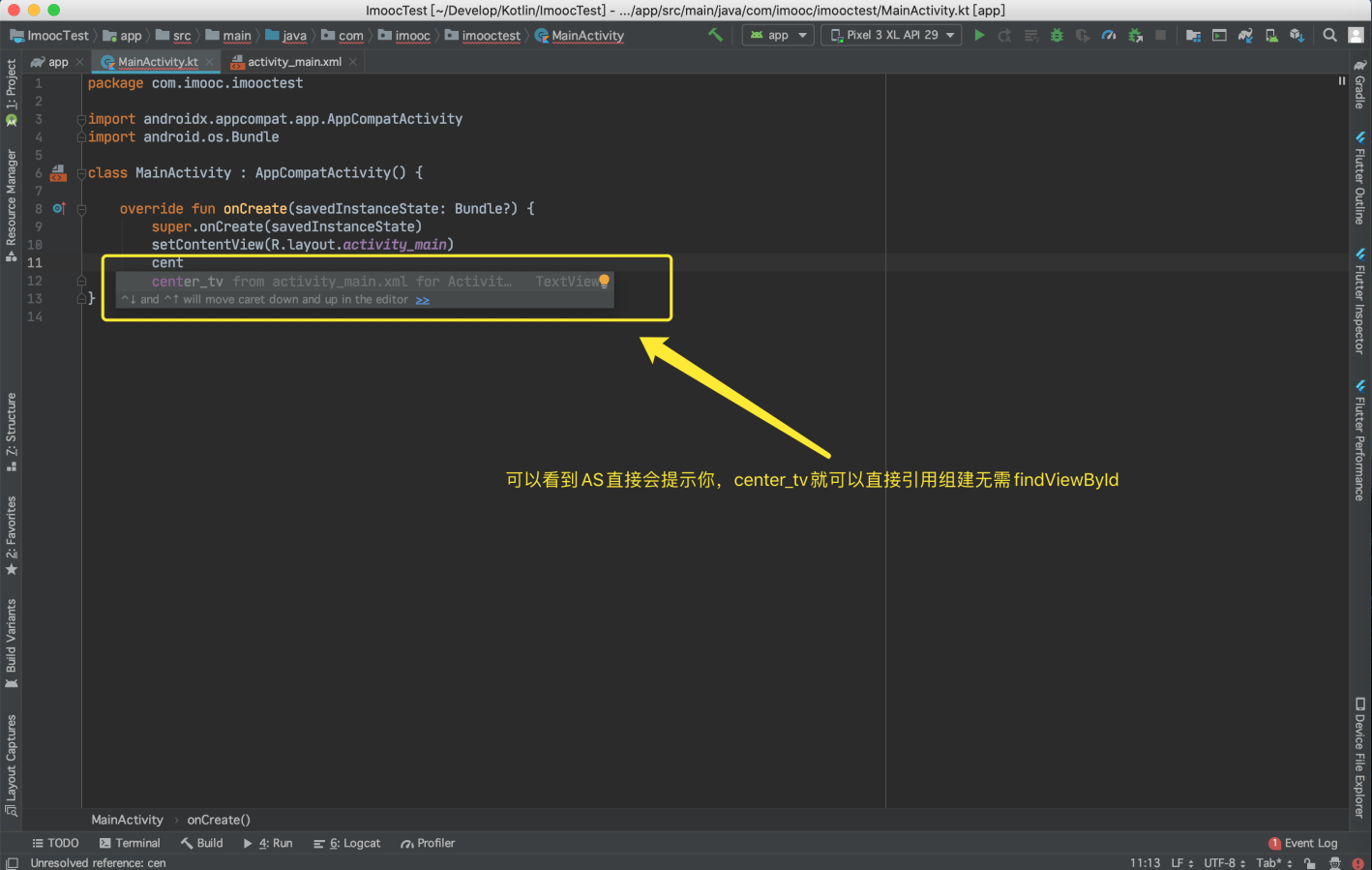Open the Profile app gauge icon
The image size is (1372, 870).
pyautogui.click(x=1109, y=35)
